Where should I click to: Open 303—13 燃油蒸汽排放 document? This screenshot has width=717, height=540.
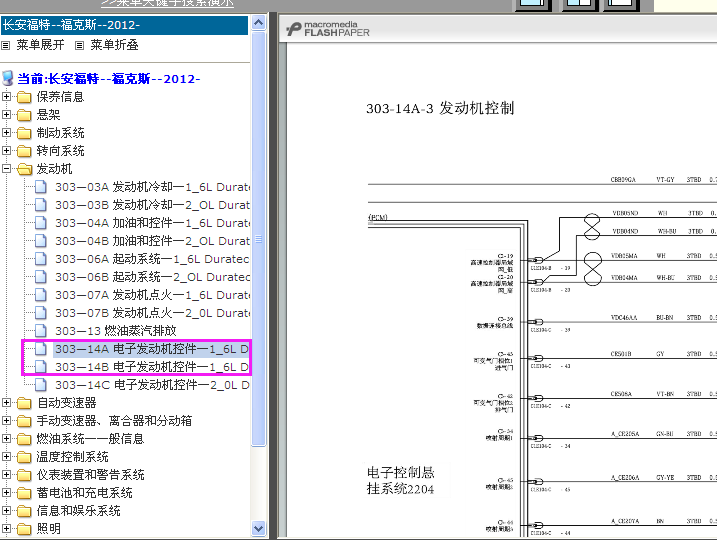[116, 331]
